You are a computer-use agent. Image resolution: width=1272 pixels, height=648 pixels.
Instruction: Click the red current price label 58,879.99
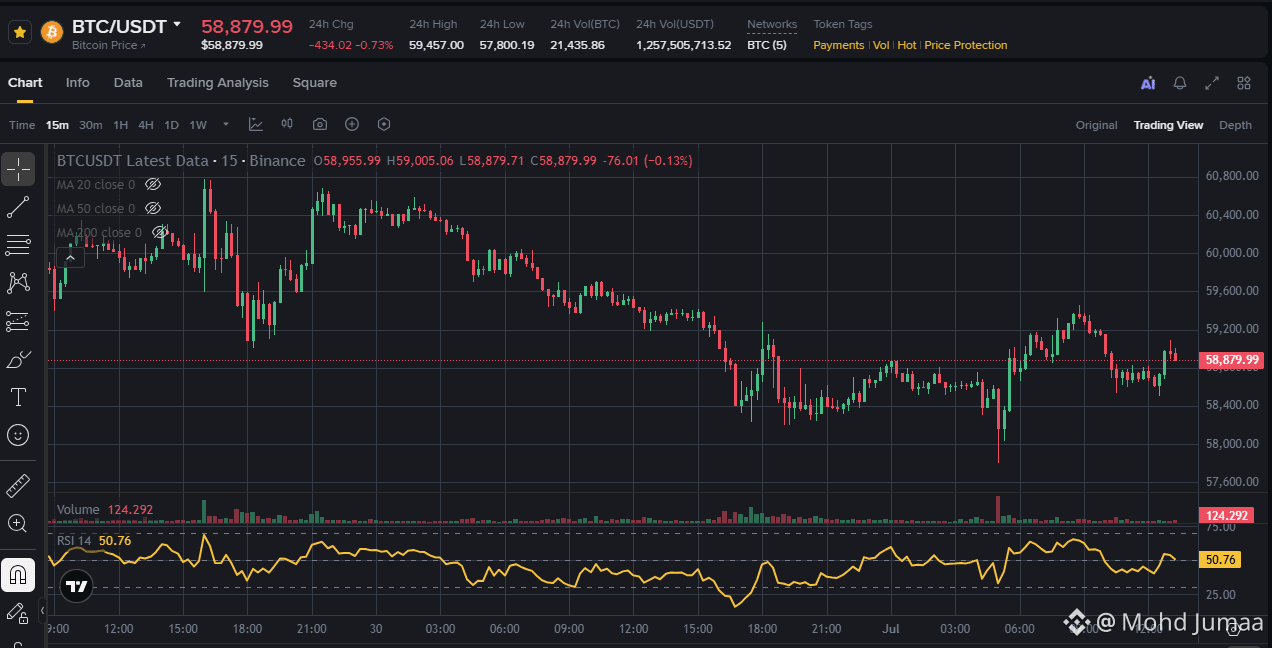pos(1231,360)
